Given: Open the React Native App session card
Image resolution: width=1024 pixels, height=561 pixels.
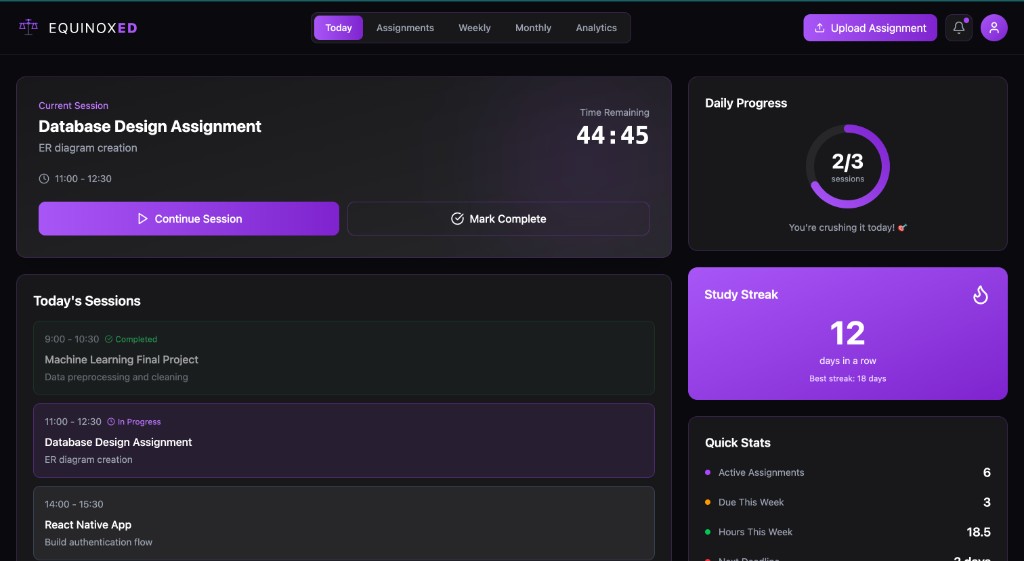Looking at the screenshot, I should 343,523.
